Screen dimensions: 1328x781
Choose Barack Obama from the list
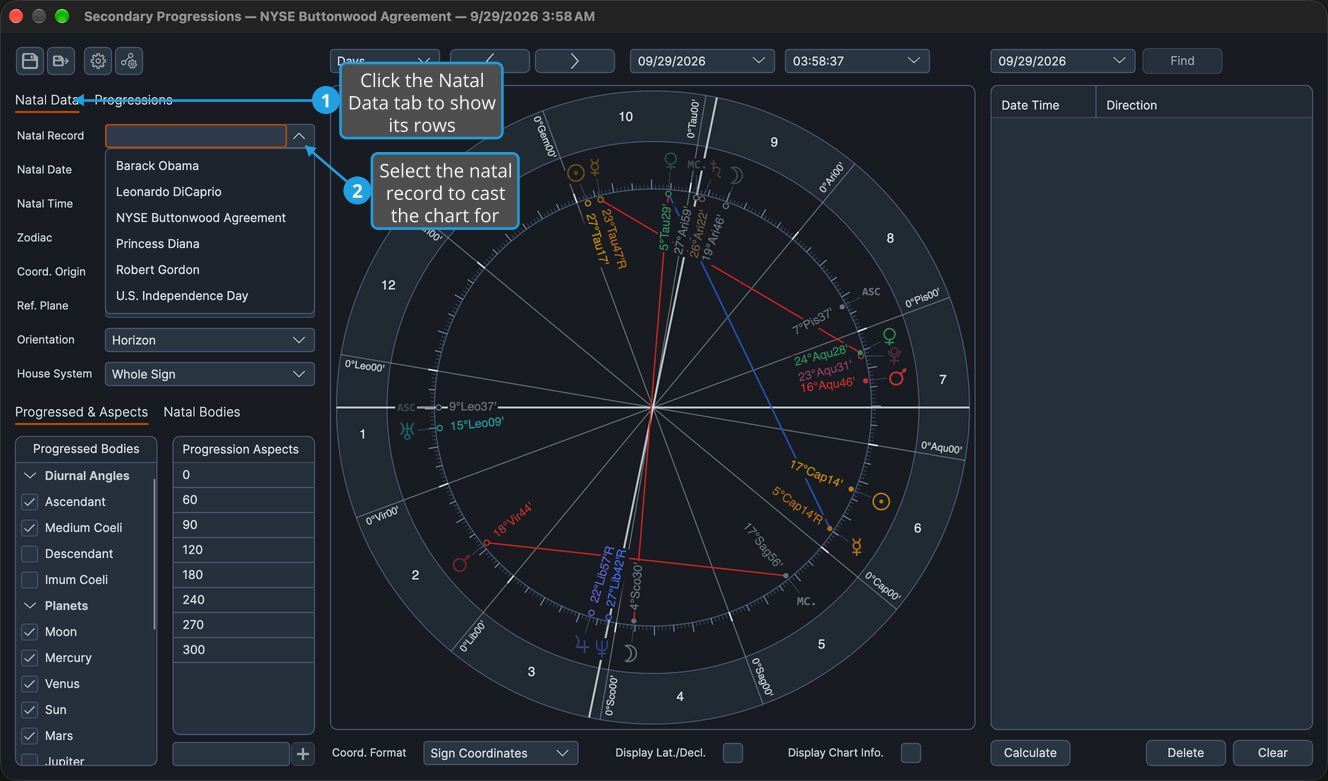210,166
